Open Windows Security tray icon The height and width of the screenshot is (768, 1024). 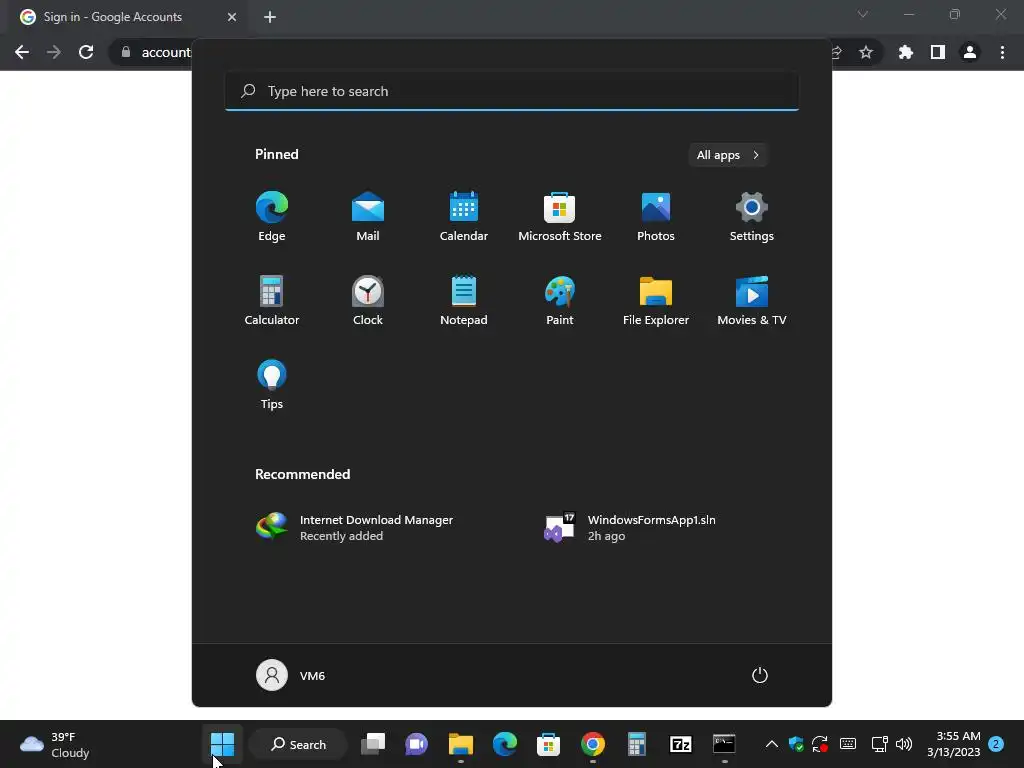point(796,744)
